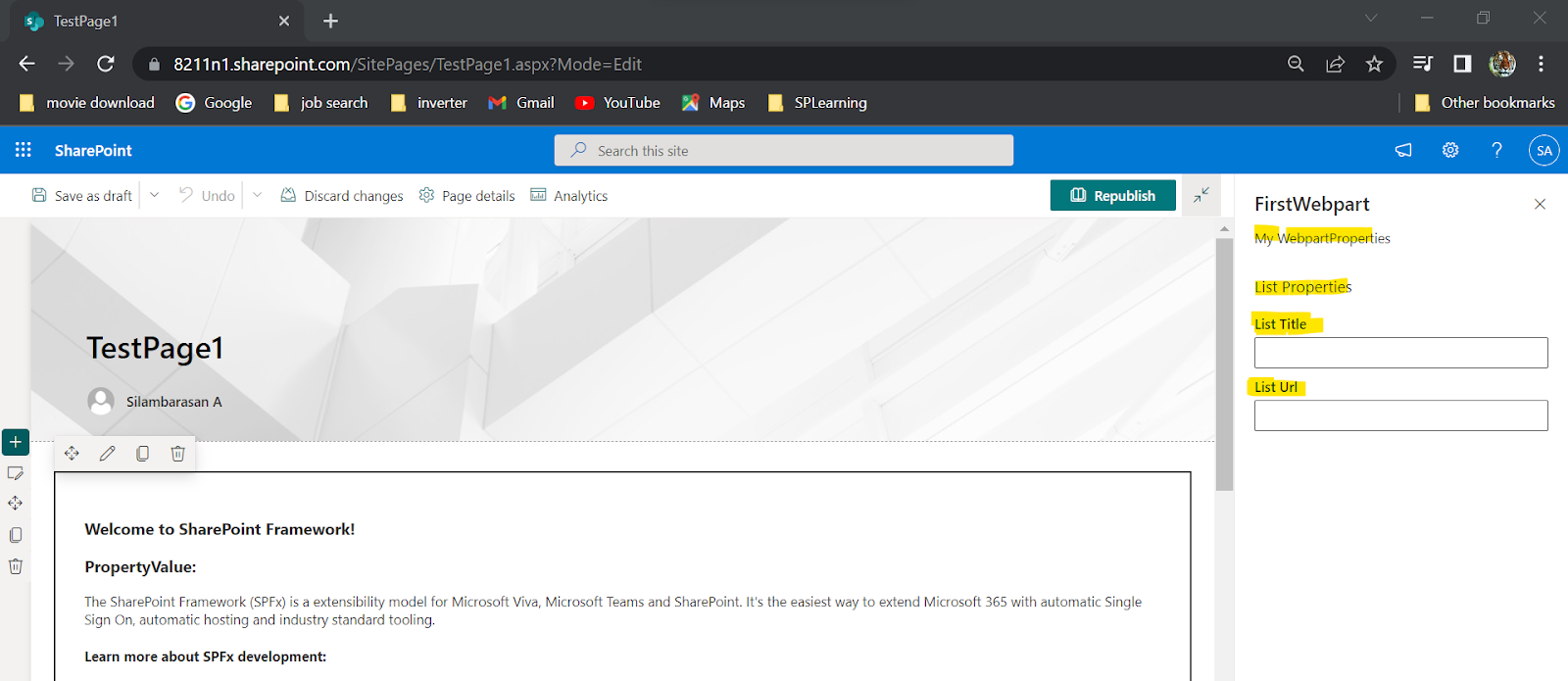Open the movie download bookmark folder

(87, 103)
